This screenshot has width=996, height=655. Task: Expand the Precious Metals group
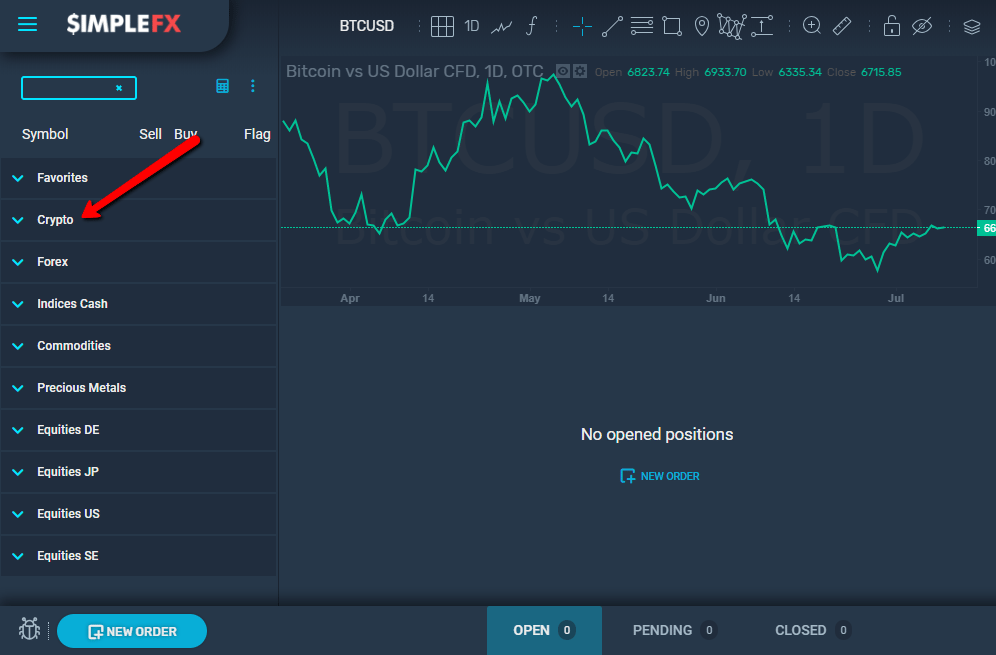click(138, 388)
